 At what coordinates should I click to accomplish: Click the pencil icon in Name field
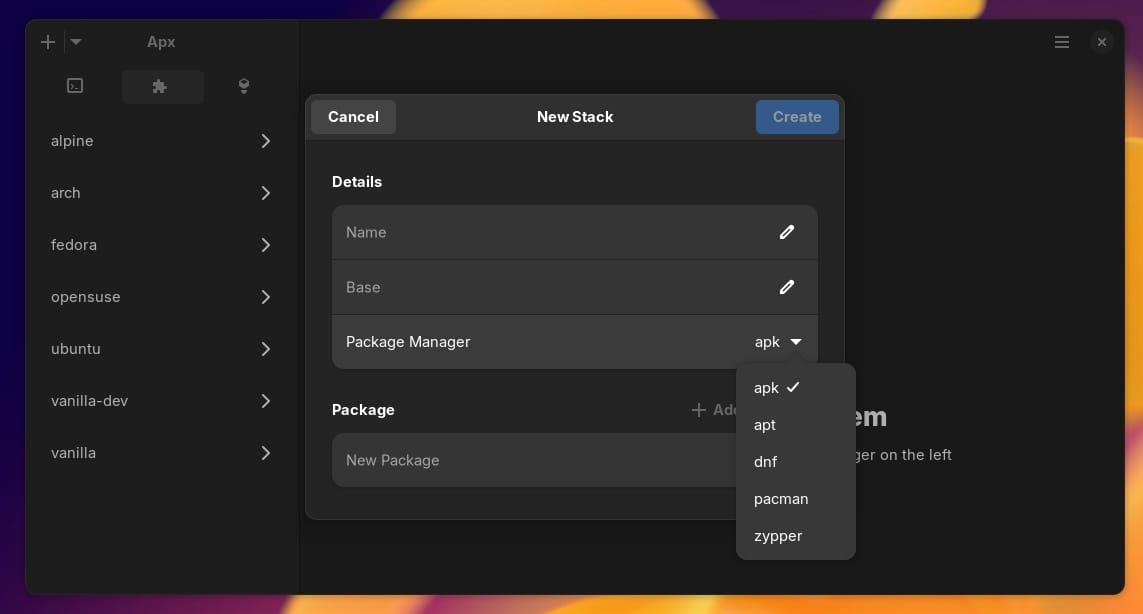point(786,232)
